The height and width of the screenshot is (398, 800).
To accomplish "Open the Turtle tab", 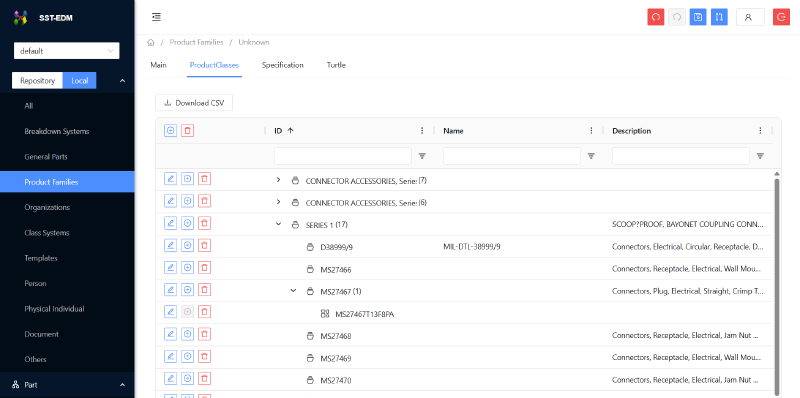I will (x=336, y=65).
